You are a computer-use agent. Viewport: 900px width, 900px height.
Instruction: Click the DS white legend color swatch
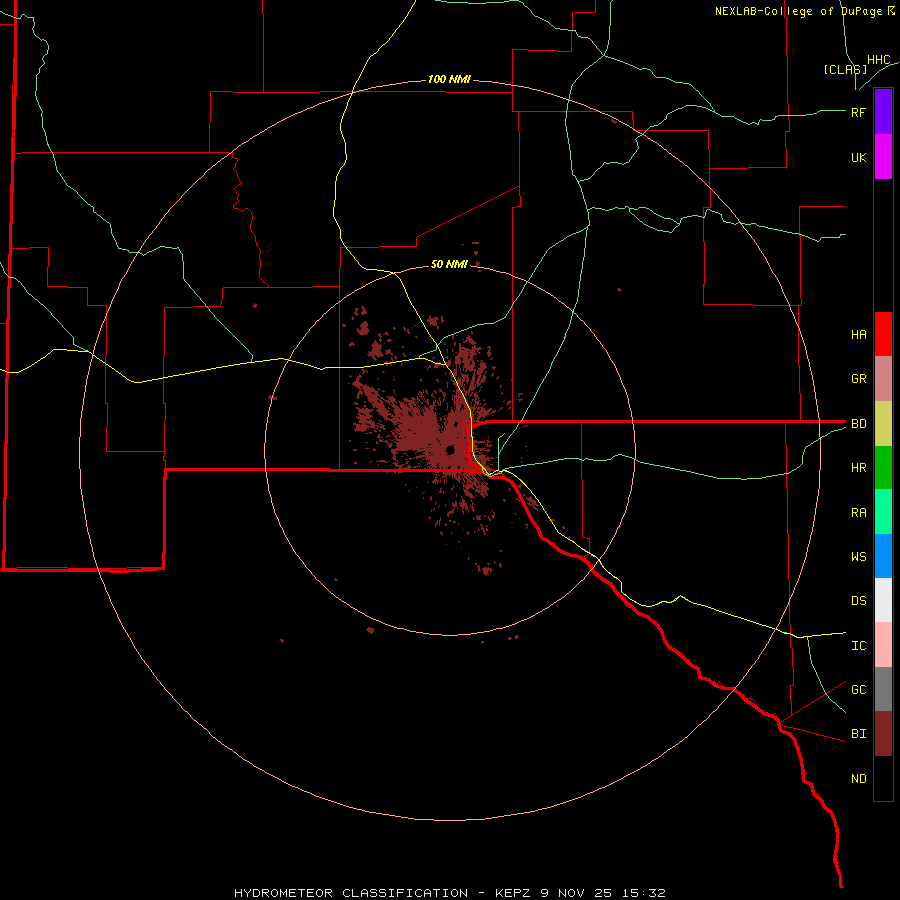[883, 600]
